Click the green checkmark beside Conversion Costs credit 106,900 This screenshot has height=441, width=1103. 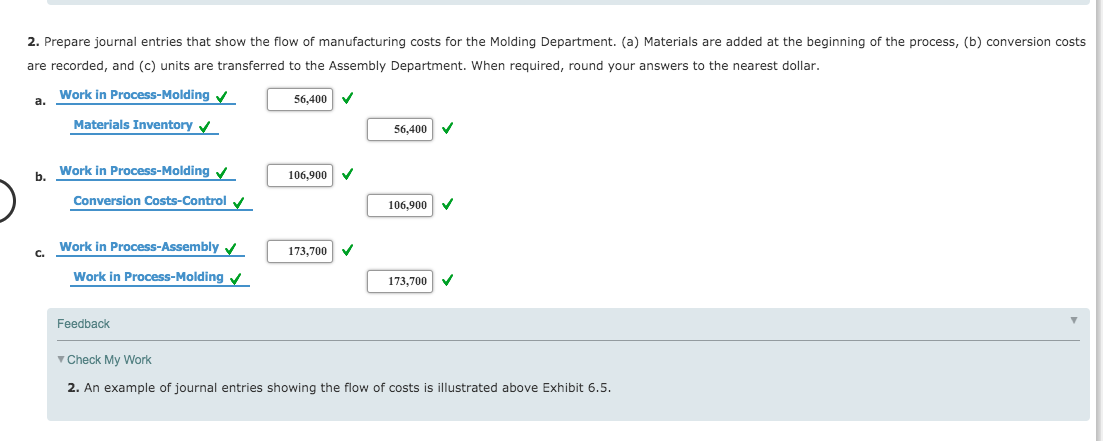447,205
